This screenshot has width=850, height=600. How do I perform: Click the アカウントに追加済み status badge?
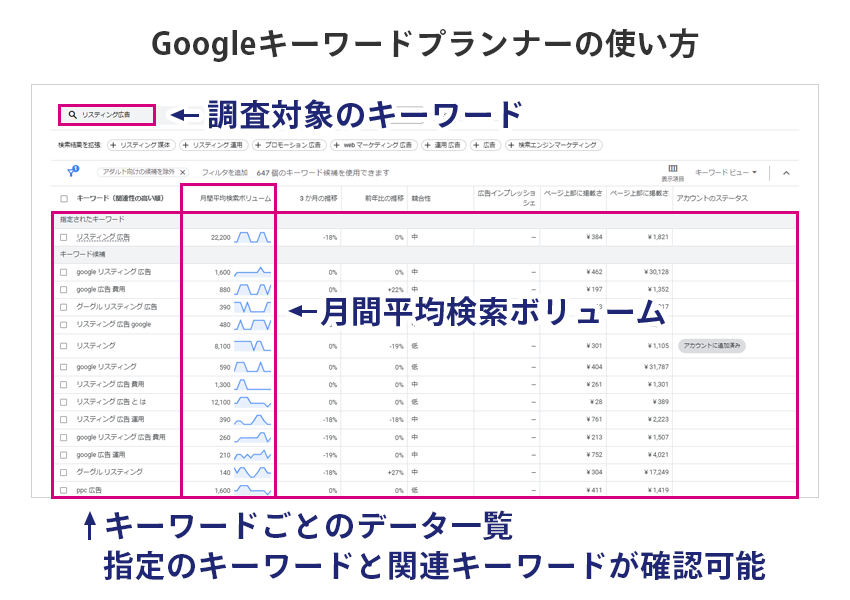[x=712, y=346]
